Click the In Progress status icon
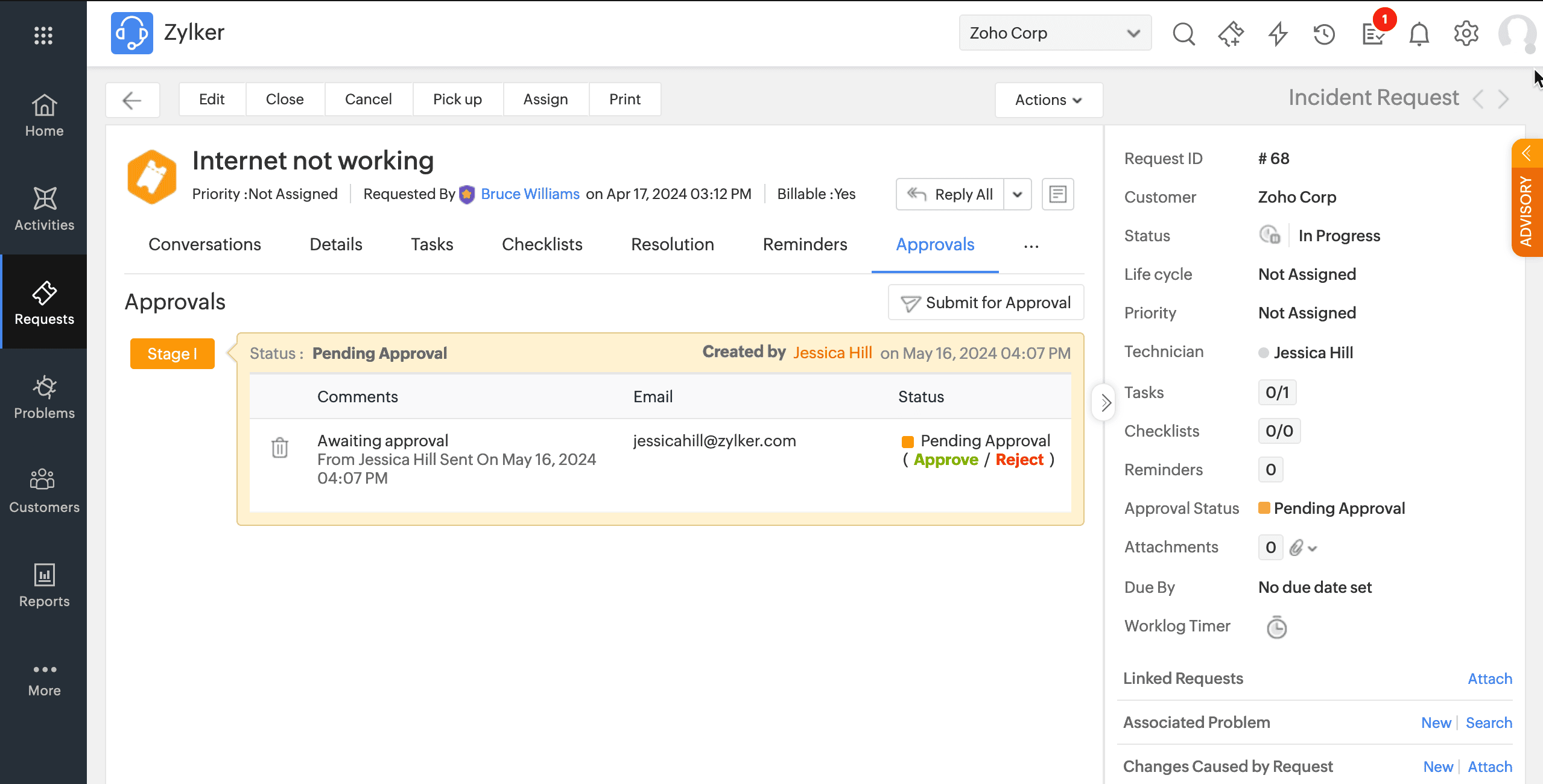 1270,235
